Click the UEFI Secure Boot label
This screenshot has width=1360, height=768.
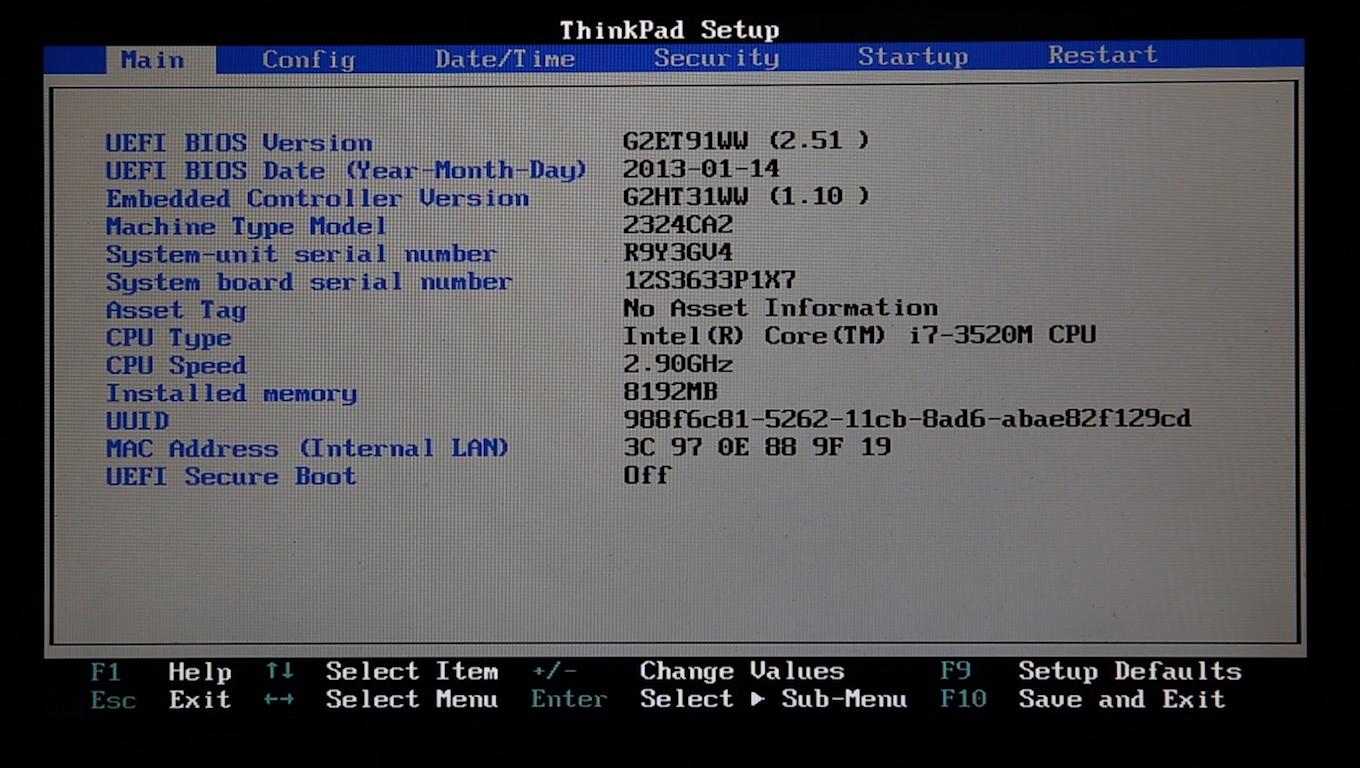point(231,477)
